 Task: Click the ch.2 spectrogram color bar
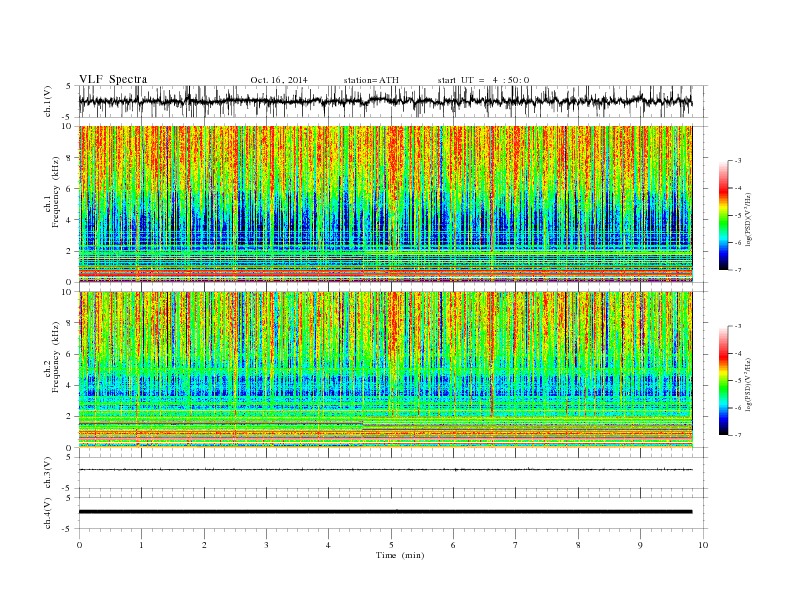click(x=723, y=381)
